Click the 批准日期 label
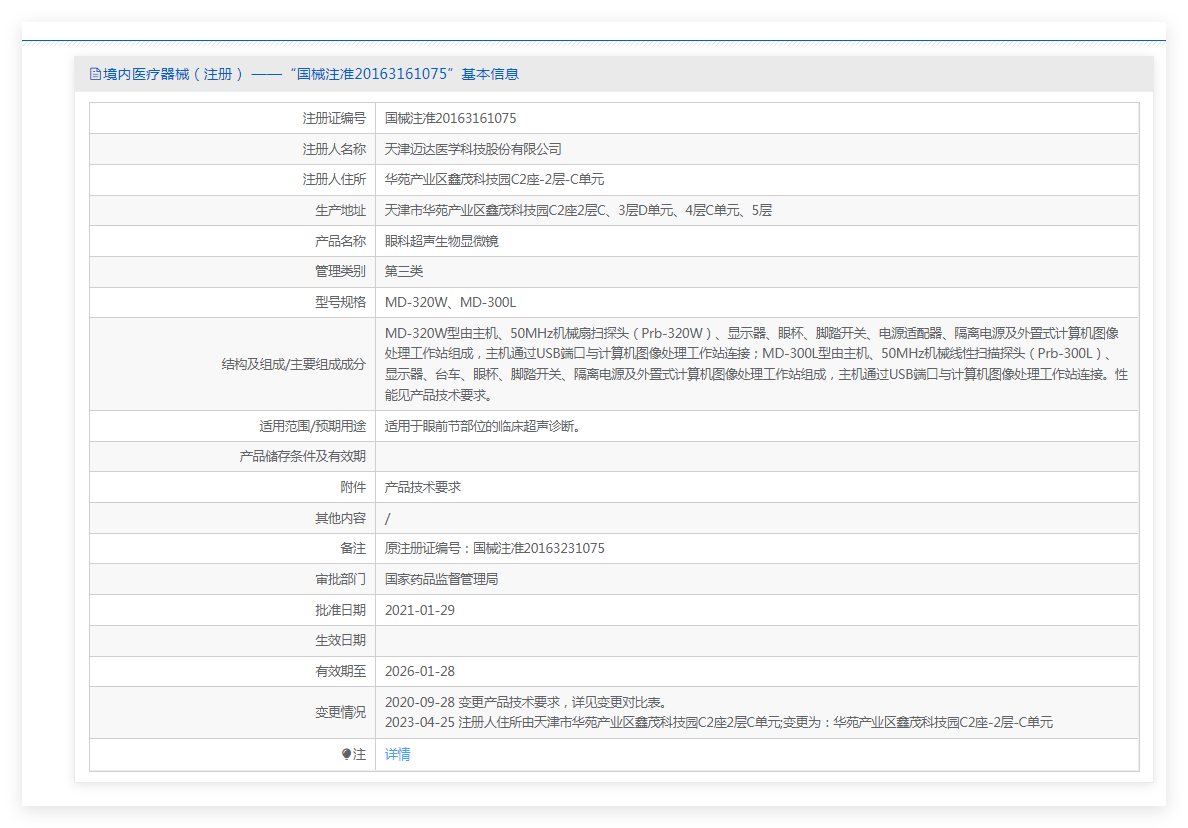This screenshot has height=828, width=1188. click(340, 611)
